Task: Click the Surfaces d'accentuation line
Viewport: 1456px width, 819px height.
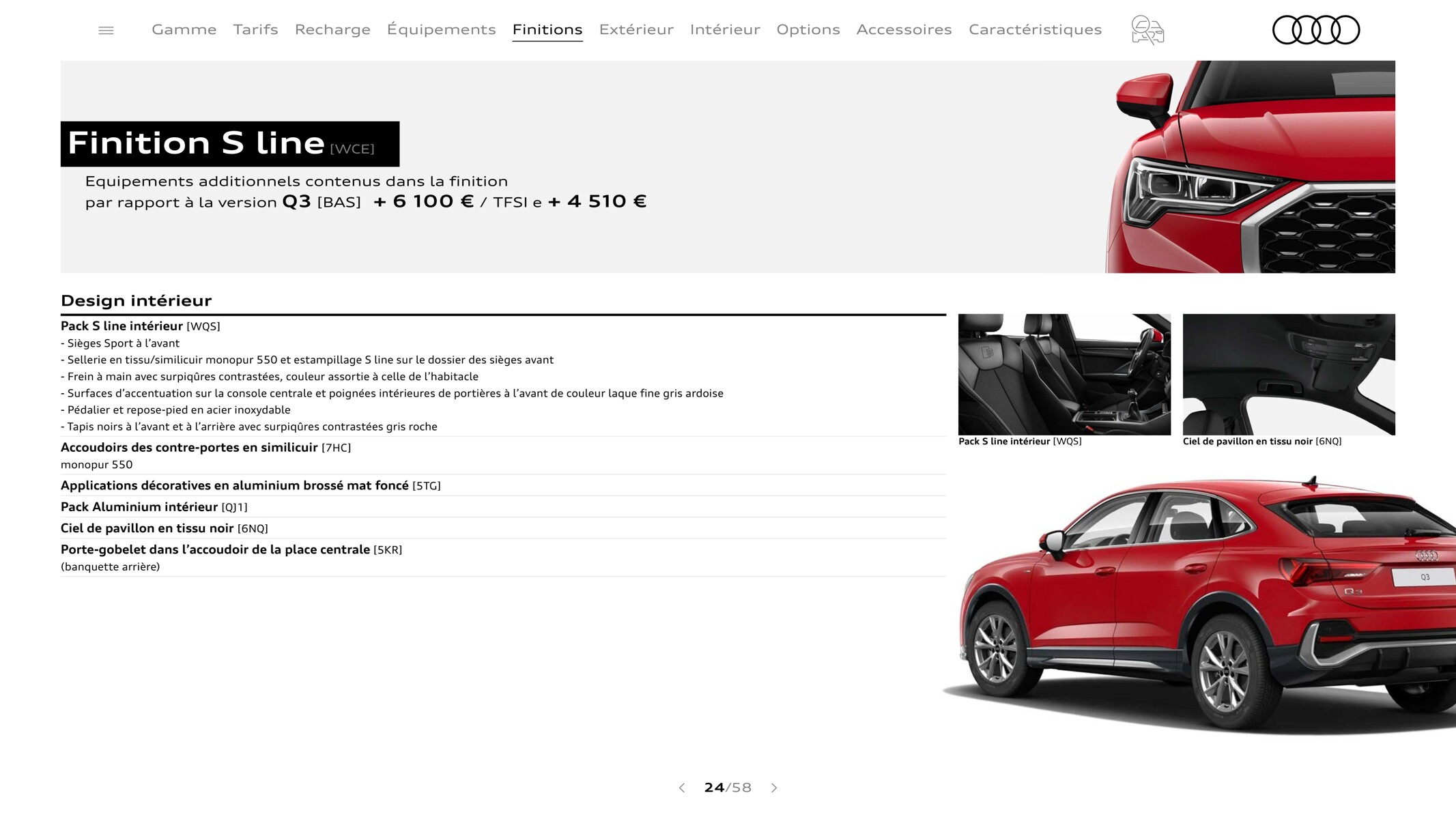Action: 392,393
